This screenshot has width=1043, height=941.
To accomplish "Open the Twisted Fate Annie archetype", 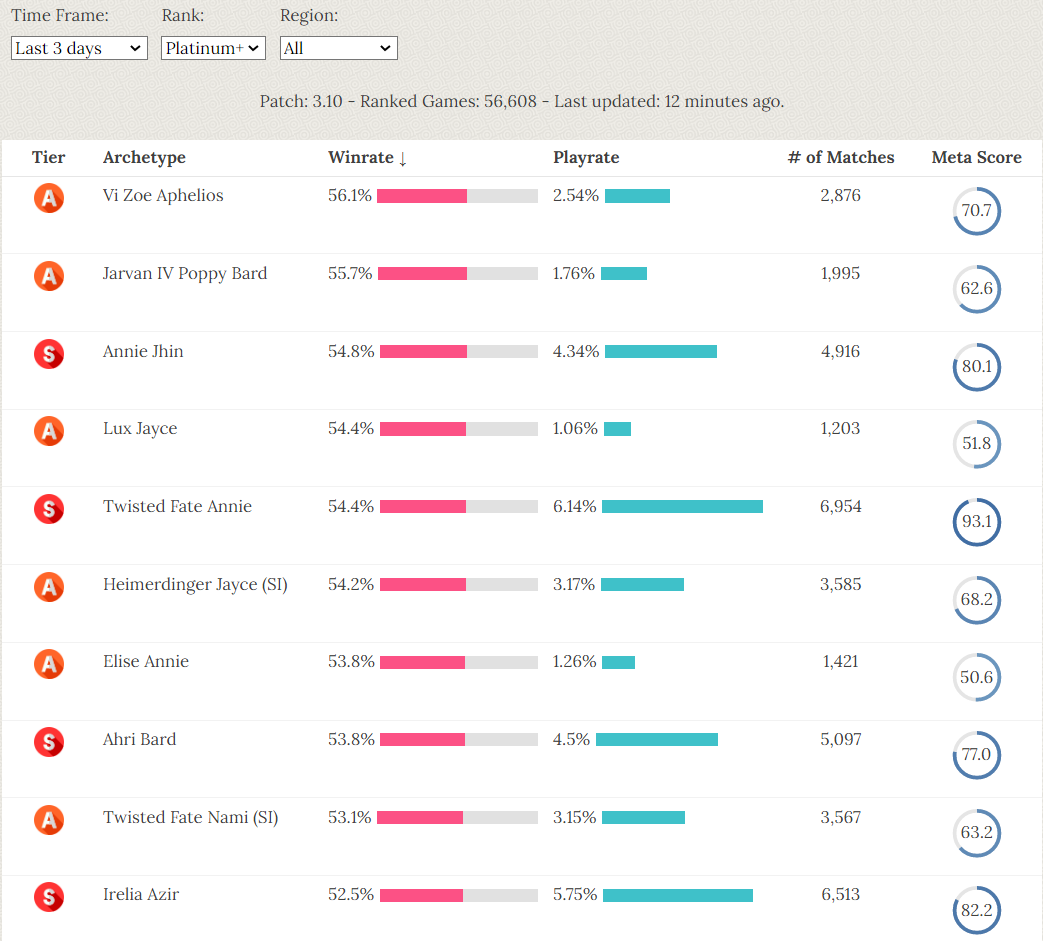I will 178,507.
